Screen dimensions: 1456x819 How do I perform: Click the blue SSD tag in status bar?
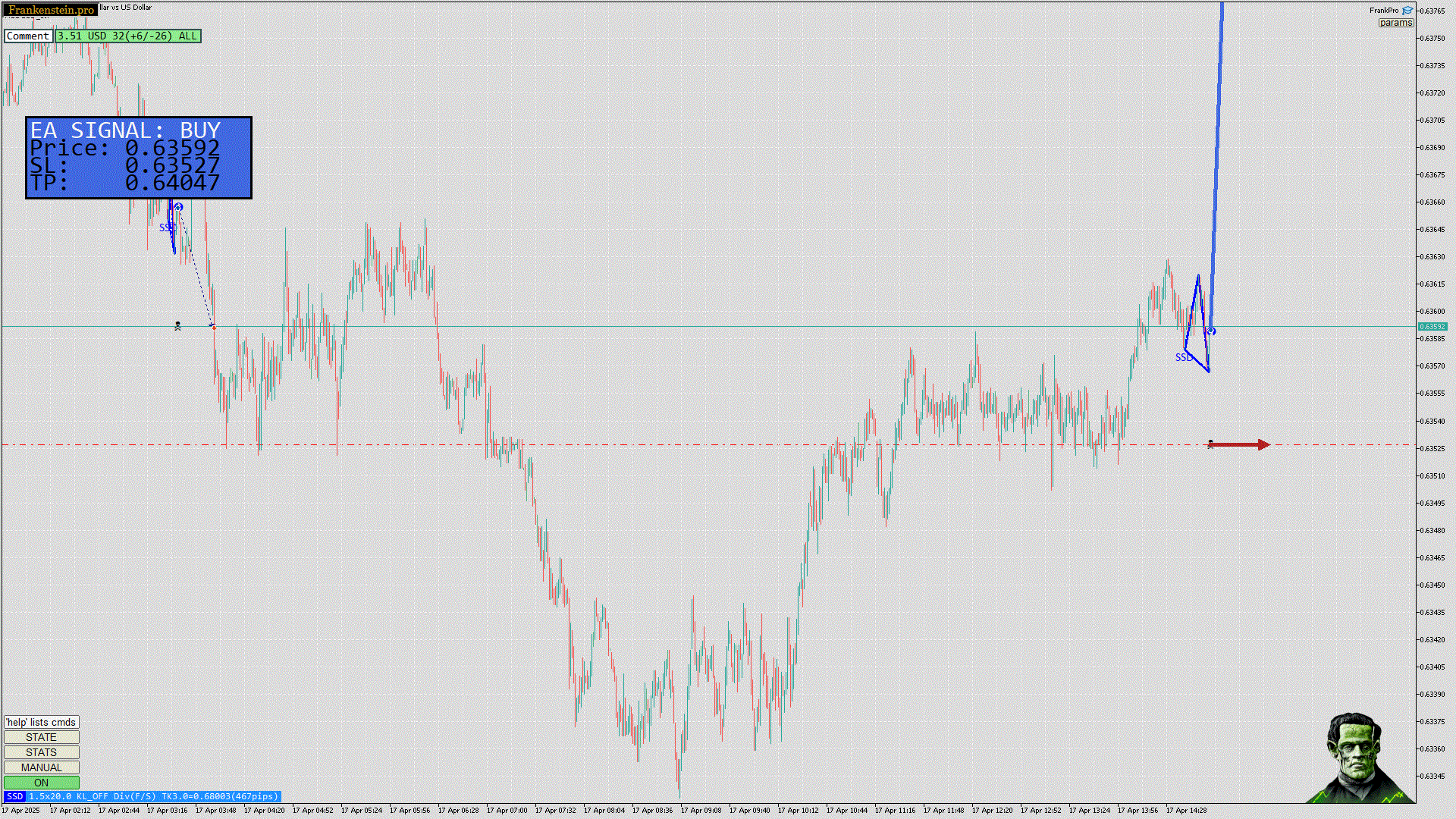pyautogui.click(x=14, y=796)
